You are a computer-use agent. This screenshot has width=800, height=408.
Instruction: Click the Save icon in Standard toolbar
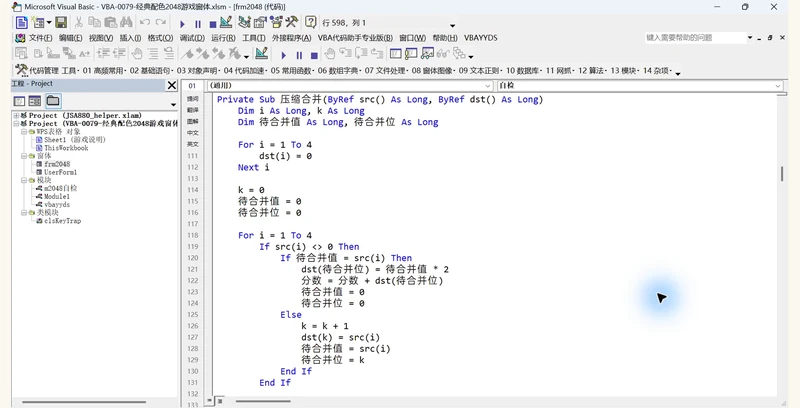(61, 22)
